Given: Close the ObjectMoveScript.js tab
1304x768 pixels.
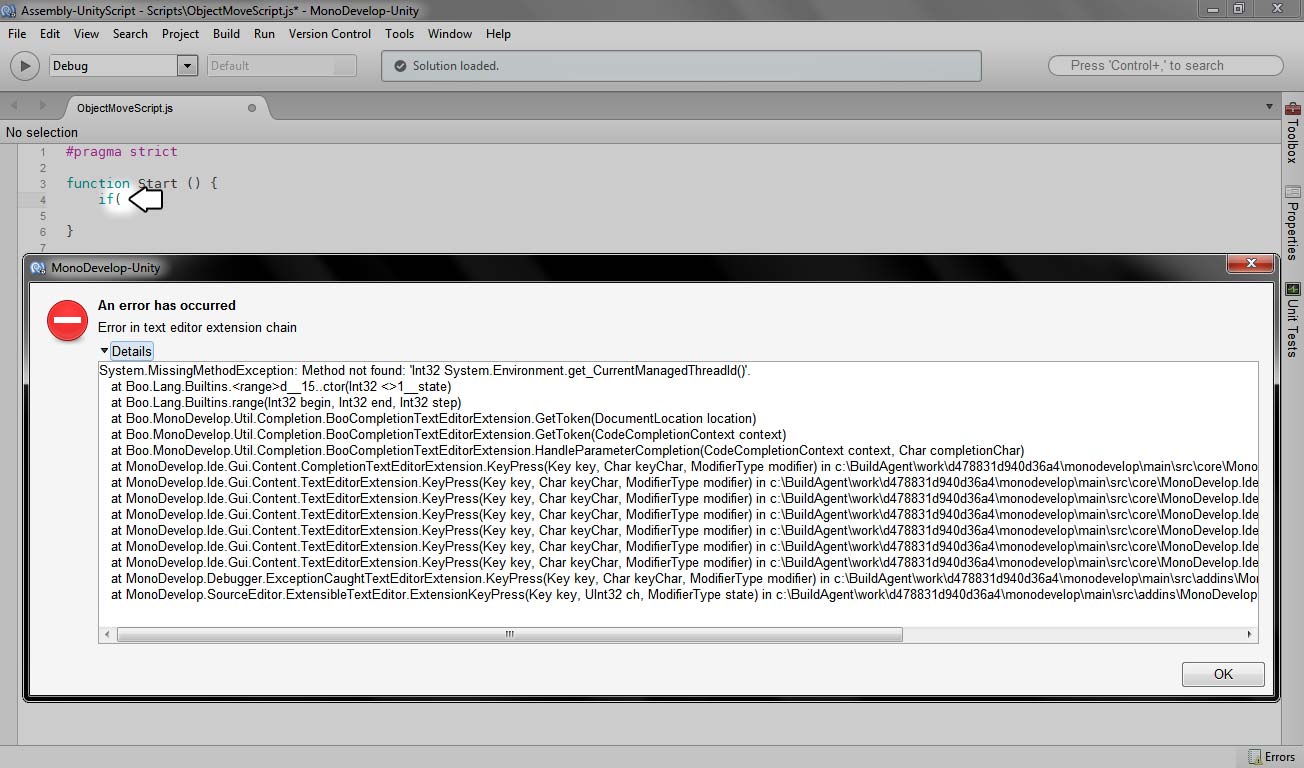Looking at the screenshot, I should [252, 108].
